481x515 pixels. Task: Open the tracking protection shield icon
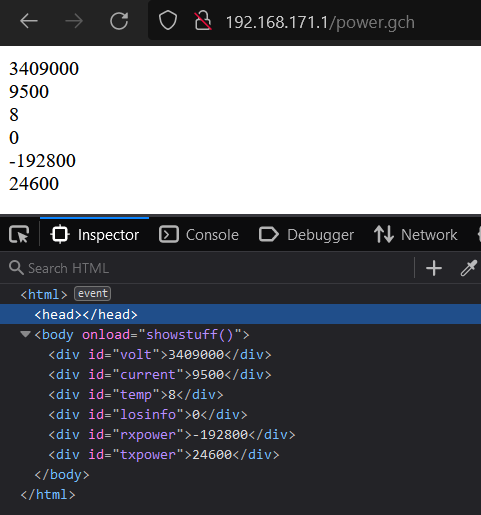point(168,21)
